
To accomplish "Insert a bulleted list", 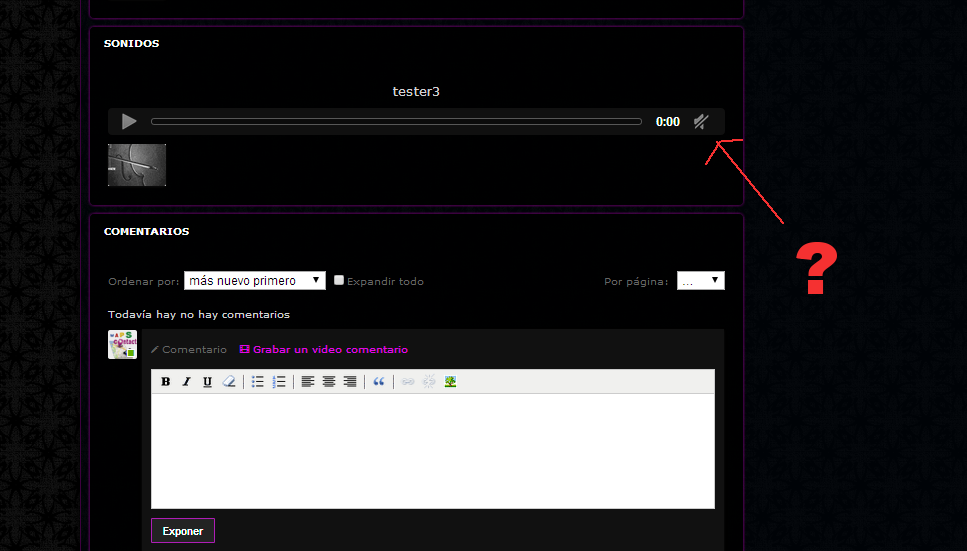I will (258, 382).
